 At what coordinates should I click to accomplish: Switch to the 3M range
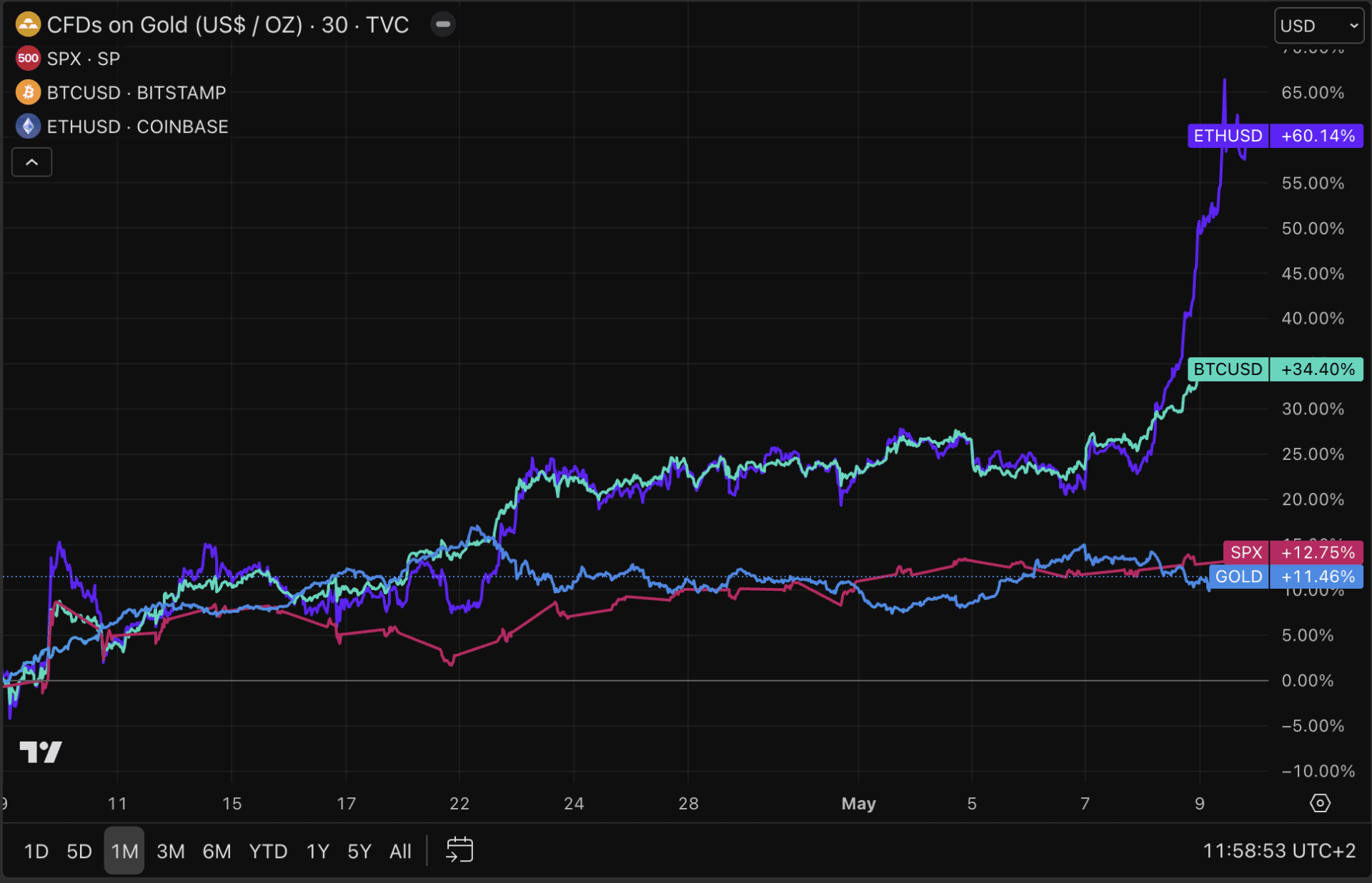171,851
